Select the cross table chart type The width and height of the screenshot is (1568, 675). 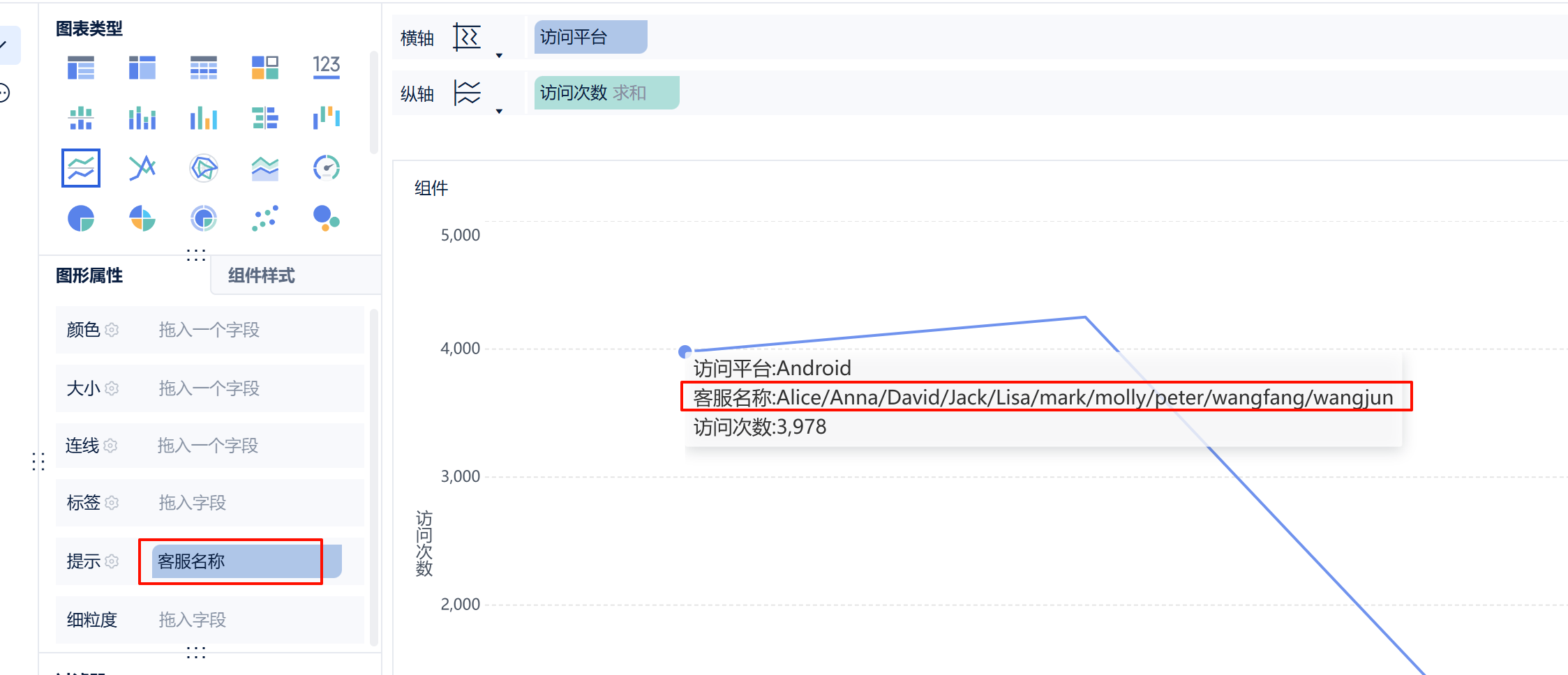(142, 68)
